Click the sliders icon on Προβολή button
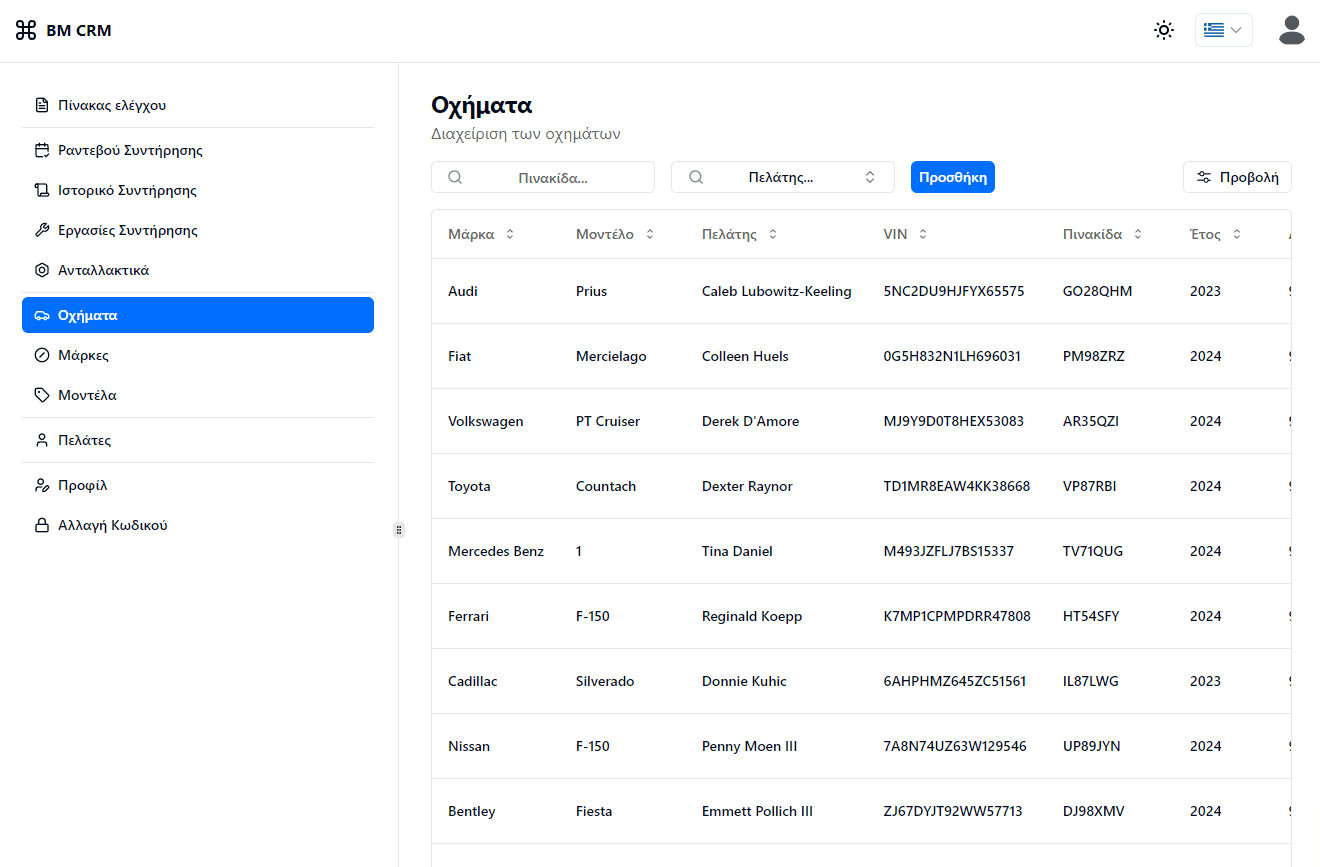This screenshot has width=1320, height=867. click(x=1204, y=177)
